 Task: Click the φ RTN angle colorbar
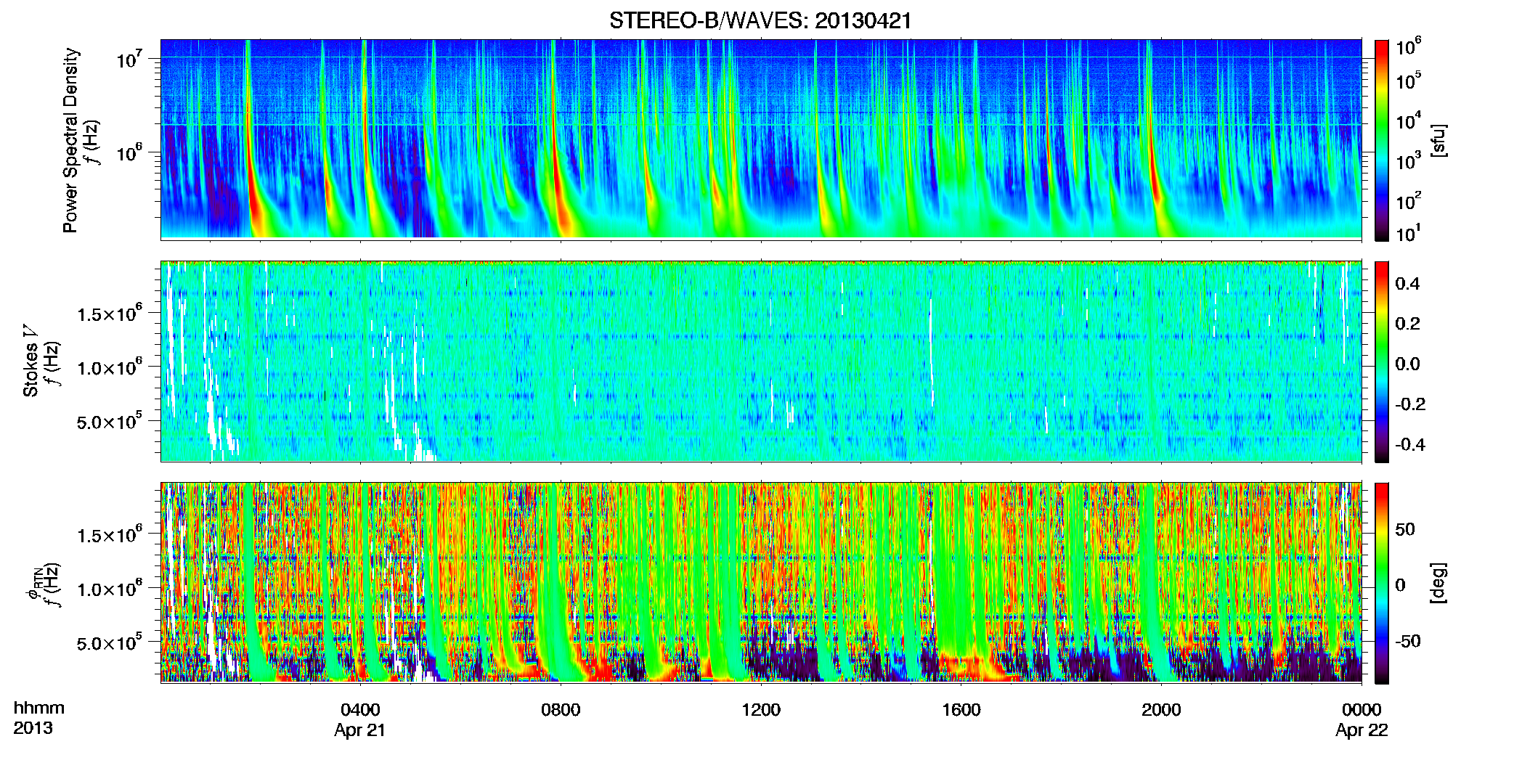click(1382, 583)
